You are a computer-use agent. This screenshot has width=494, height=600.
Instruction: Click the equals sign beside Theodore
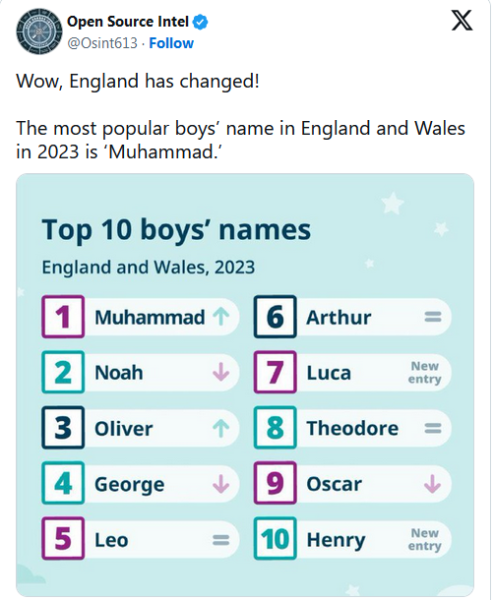[433, 428]
